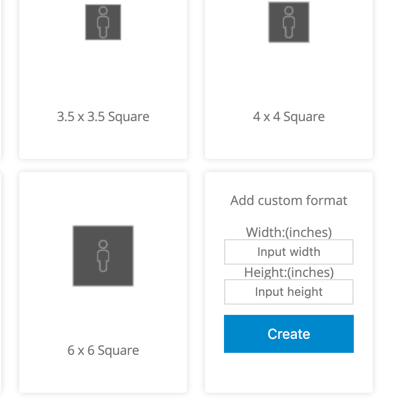Click the "Add custom format" heading
This screenshot has width=399, height=419.
coord(289,201)
